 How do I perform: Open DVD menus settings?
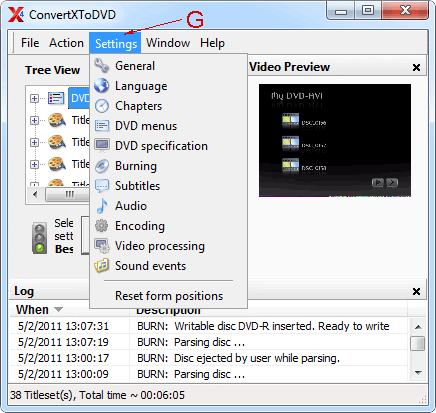click(x=168, y=126)
